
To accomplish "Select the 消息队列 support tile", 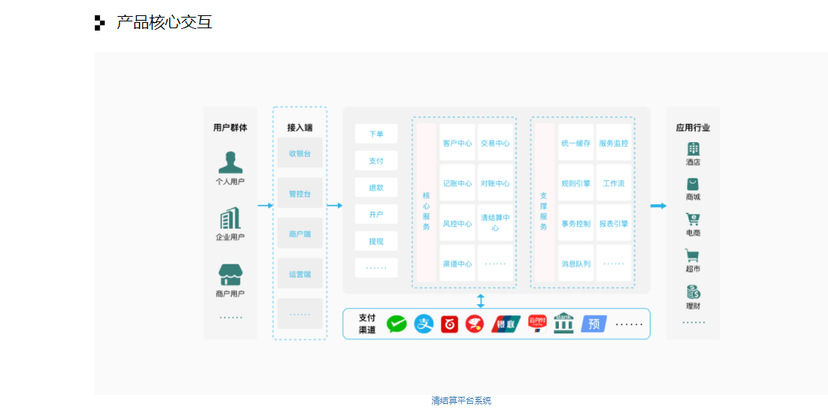I will (x=576, y=263).
